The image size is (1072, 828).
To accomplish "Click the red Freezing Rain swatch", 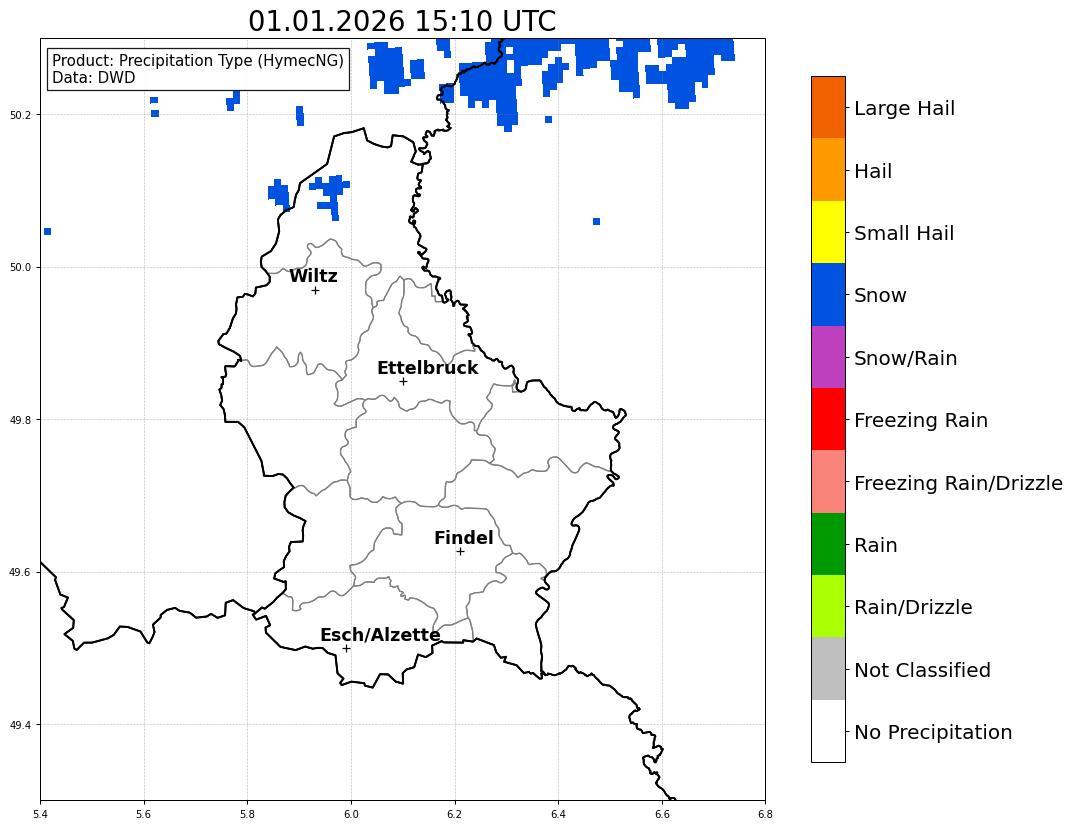I will pos(828,419).
